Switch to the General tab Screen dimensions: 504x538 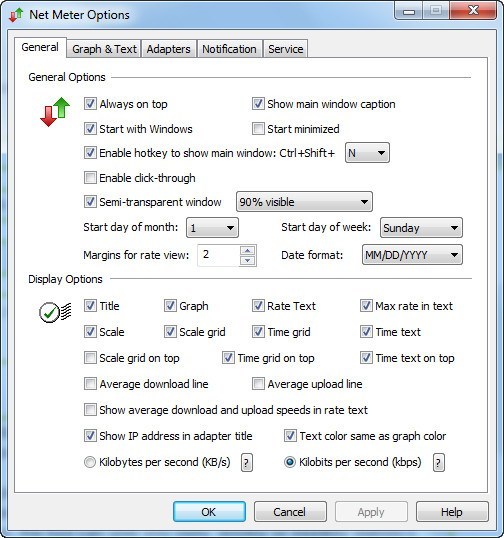[40, 47]
